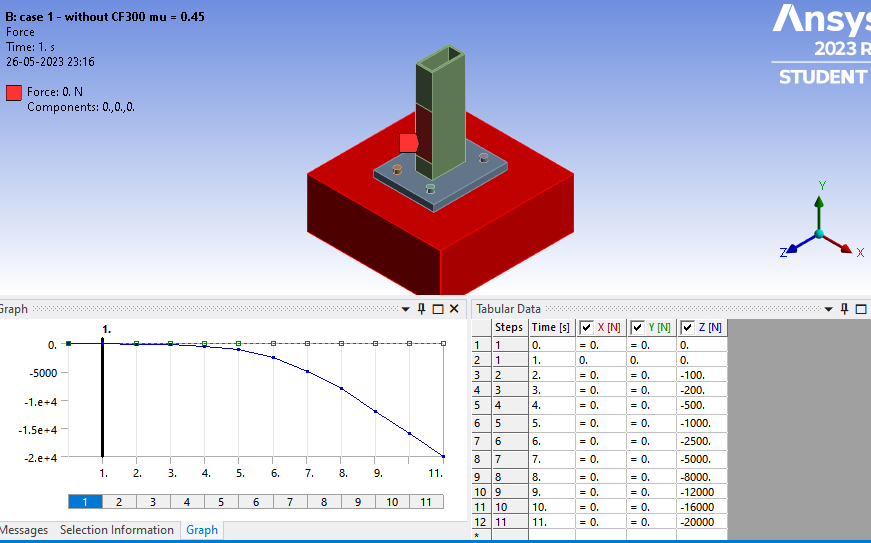Screen dimensions: 871x543
Task: Select step 1 in the step bar
Action: click(85, 502)
